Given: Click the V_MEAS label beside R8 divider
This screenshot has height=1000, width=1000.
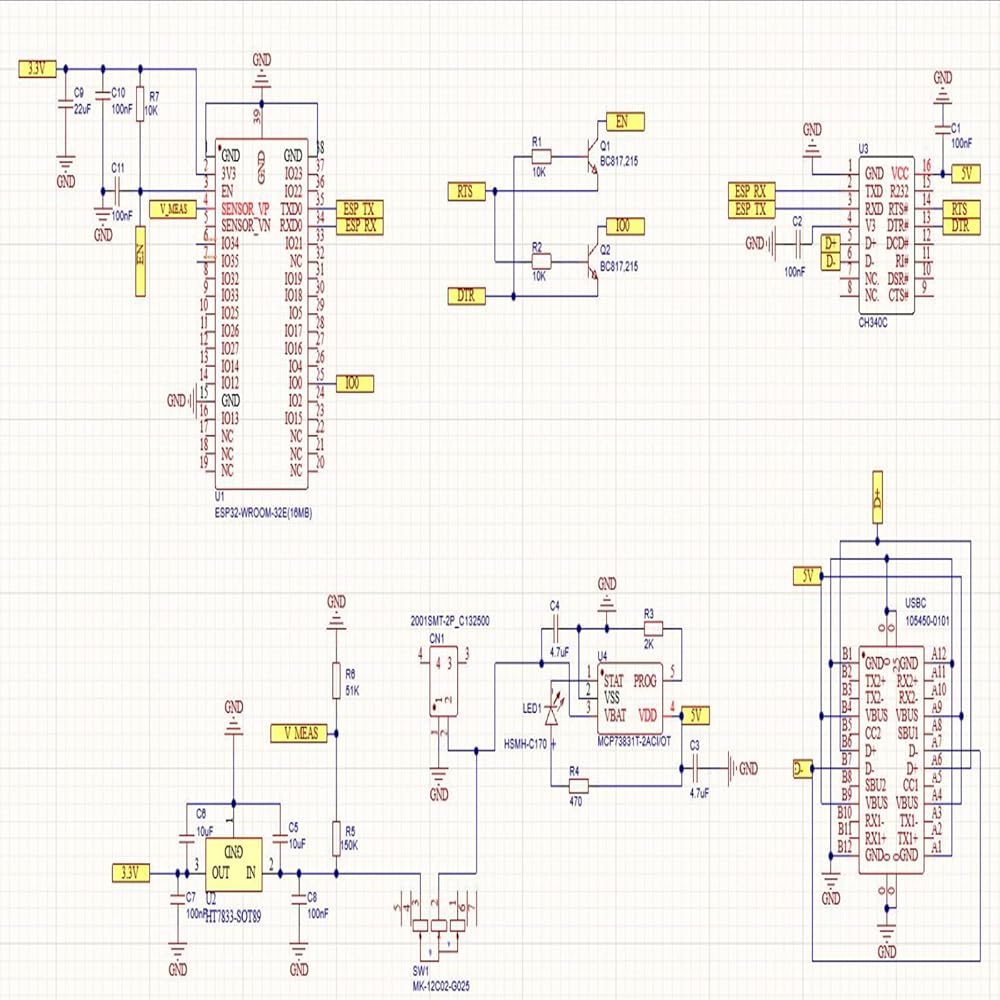Looking at the screenshot, I should coord(298,733).
